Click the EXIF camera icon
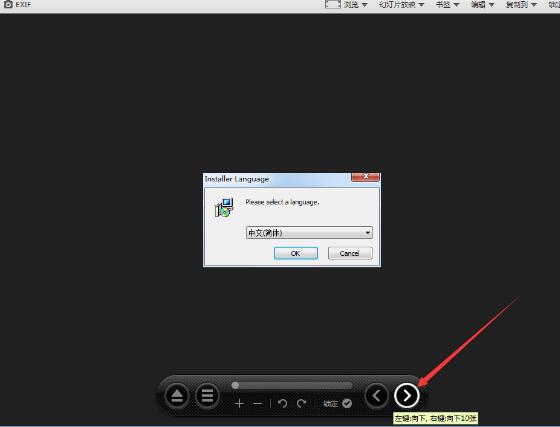 [x=8, y=4]
